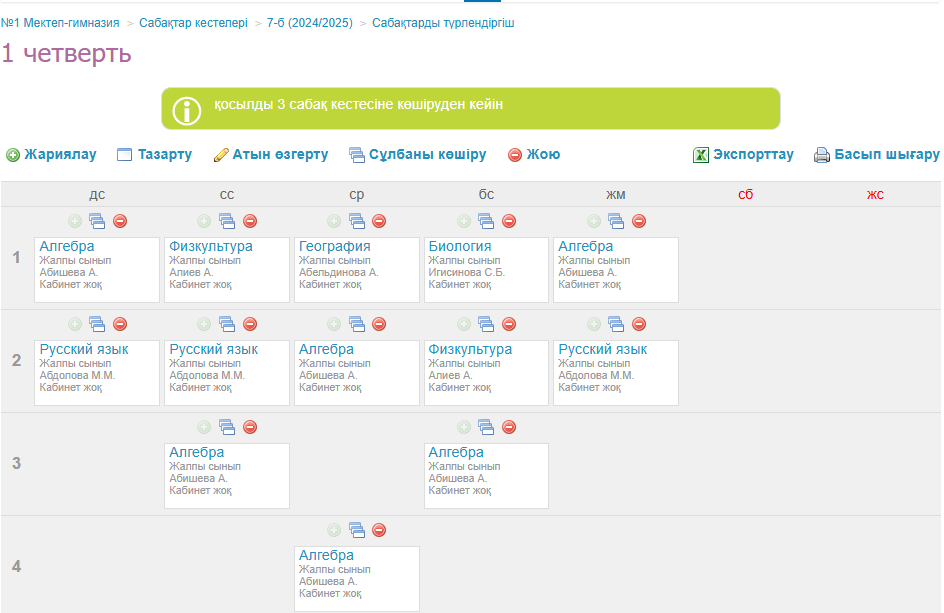Open the Сабақтар кестелері breadcrumb link

193,22
